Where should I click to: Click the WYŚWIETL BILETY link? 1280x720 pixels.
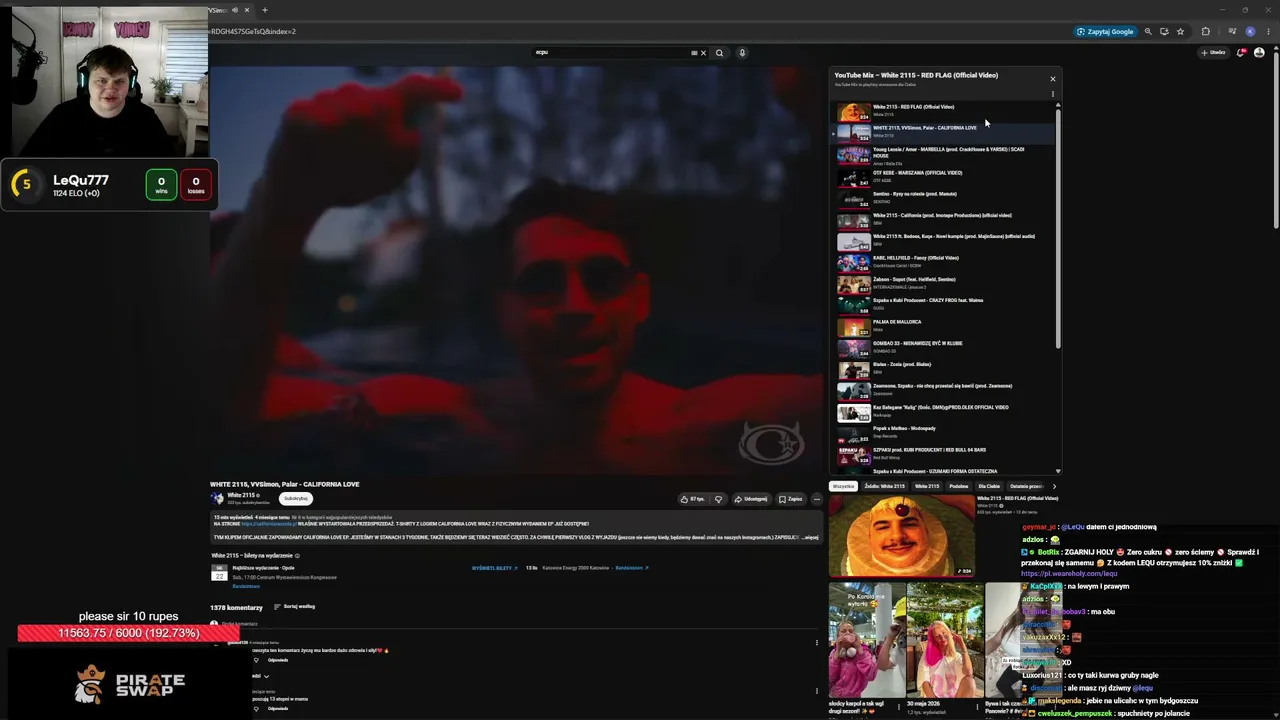(494, 568)
